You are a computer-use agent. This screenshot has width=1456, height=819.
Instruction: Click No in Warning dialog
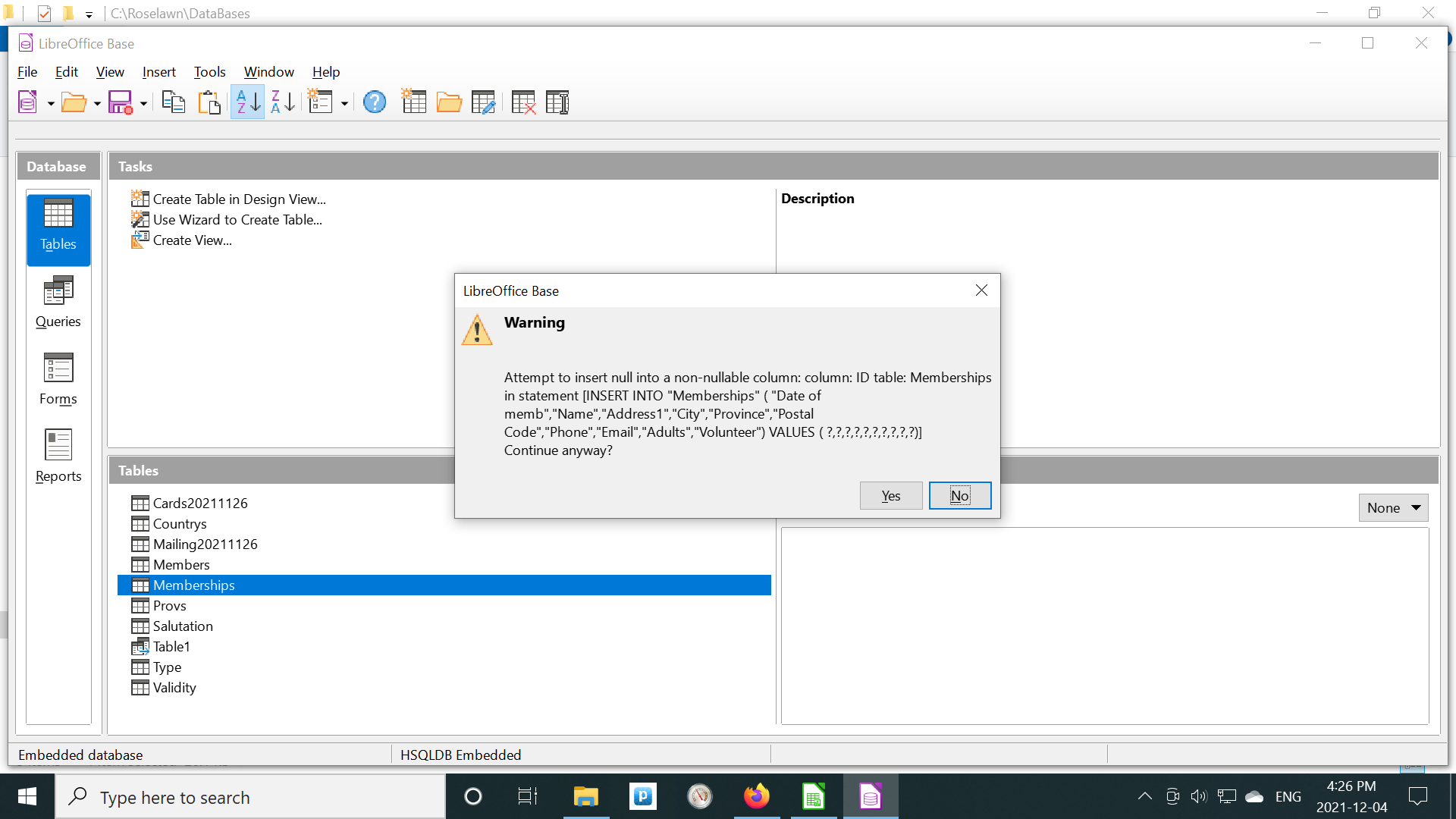tap(960, 496)
